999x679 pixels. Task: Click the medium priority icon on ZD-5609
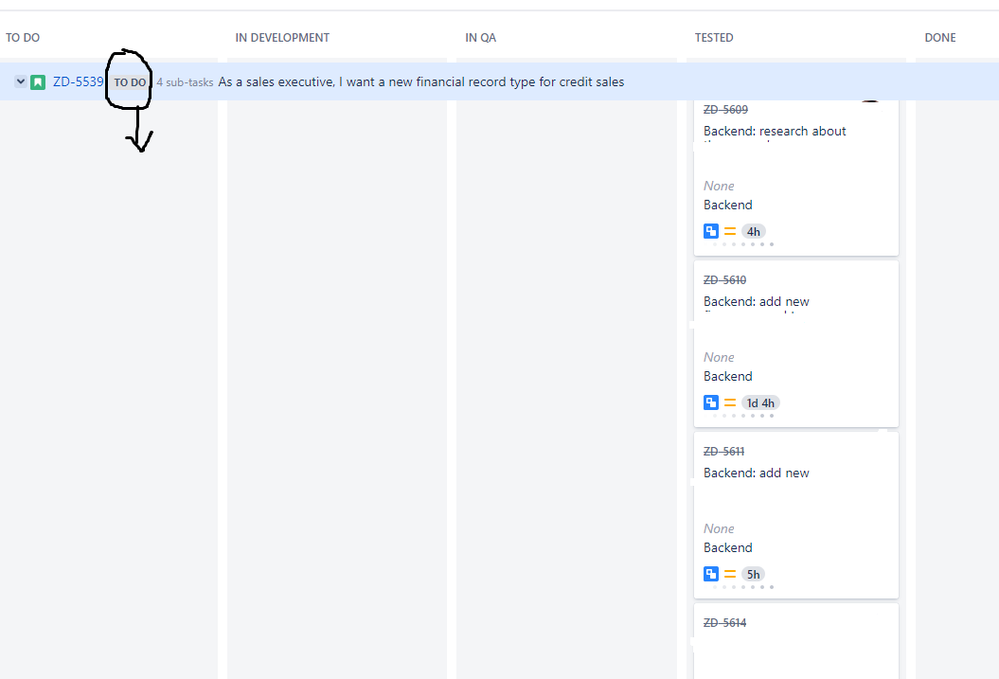point(730,231)
